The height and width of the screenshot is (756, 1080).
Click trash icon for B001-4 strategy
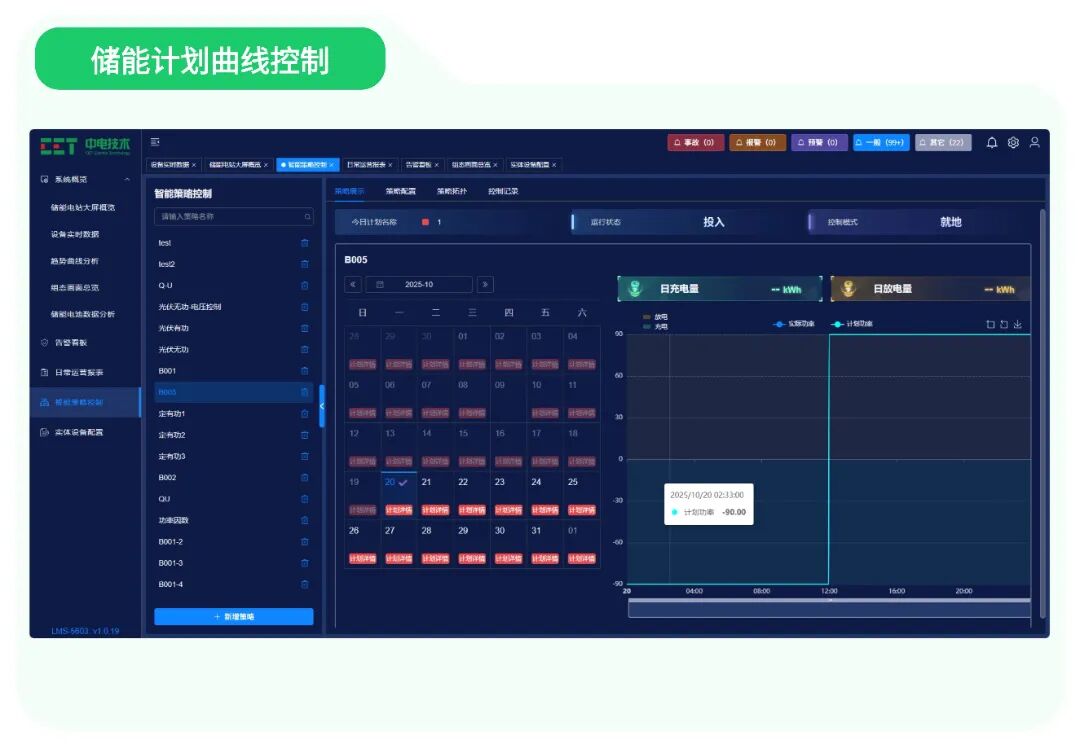(x=304, y=585)
